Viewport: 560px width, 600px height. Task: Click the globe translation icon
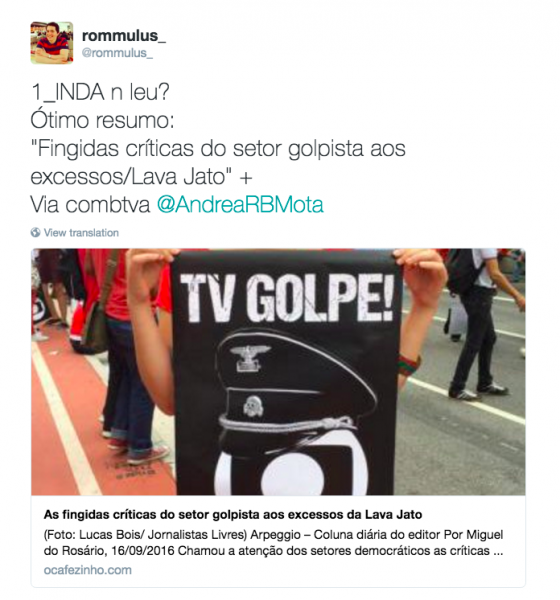click(36, 232)
